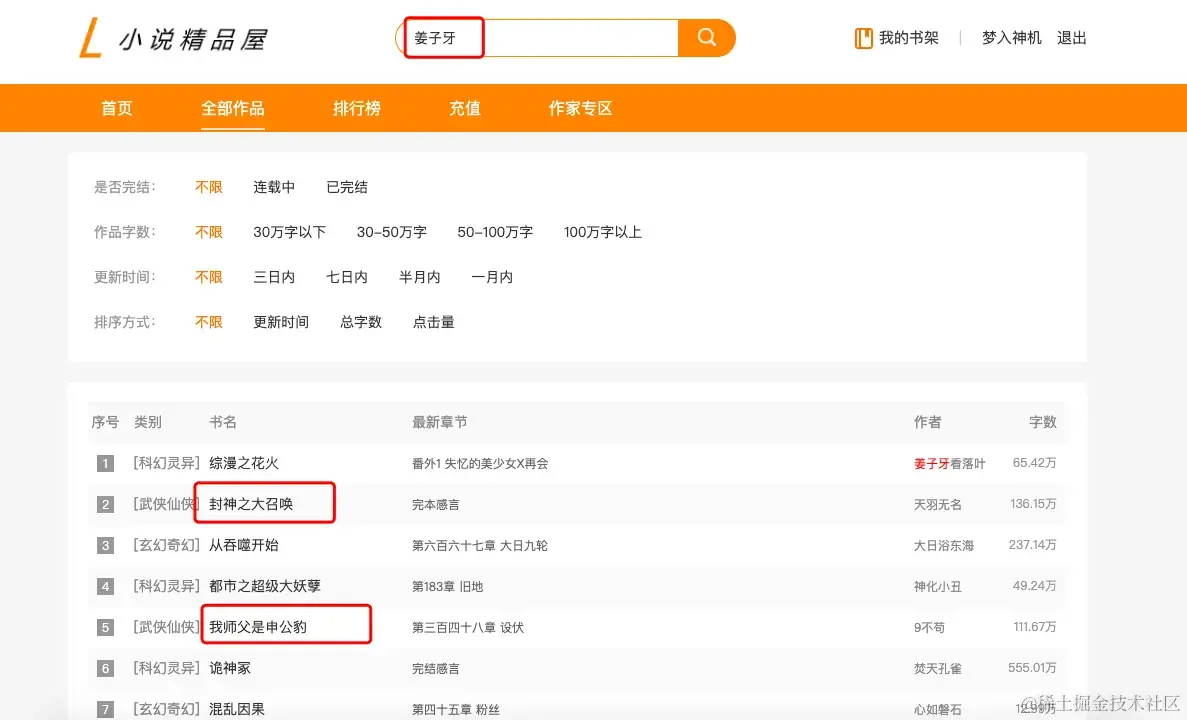
Task: Click category [武侠仙侠] in row 2
Action: (167, 503)
